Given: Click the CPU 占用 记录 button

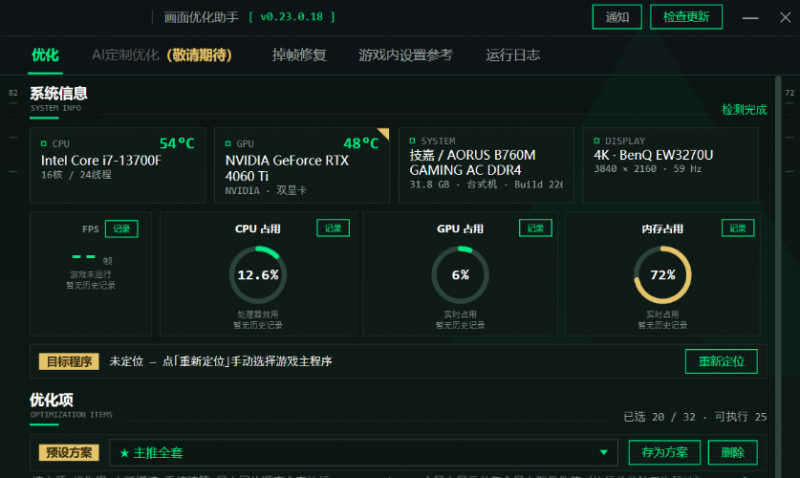Looking at the screenshot, I should tap(333, 228).
